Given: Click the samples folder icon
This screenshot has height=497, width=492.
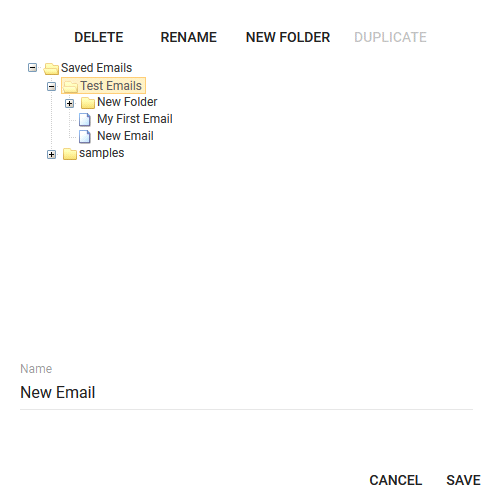Looking at the screenshot, I should click(70, 154).
